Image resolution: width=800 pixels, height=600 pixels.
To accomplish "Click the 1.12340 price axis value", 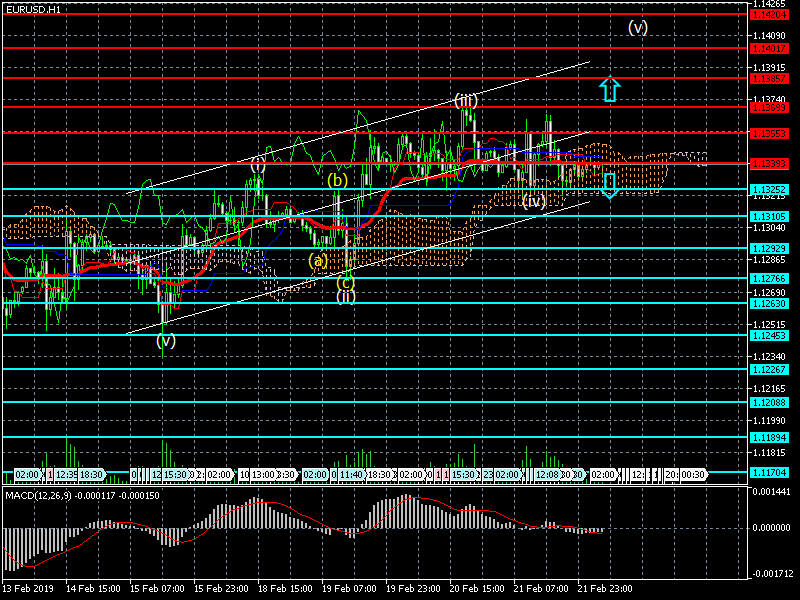I will coord(769,357).
